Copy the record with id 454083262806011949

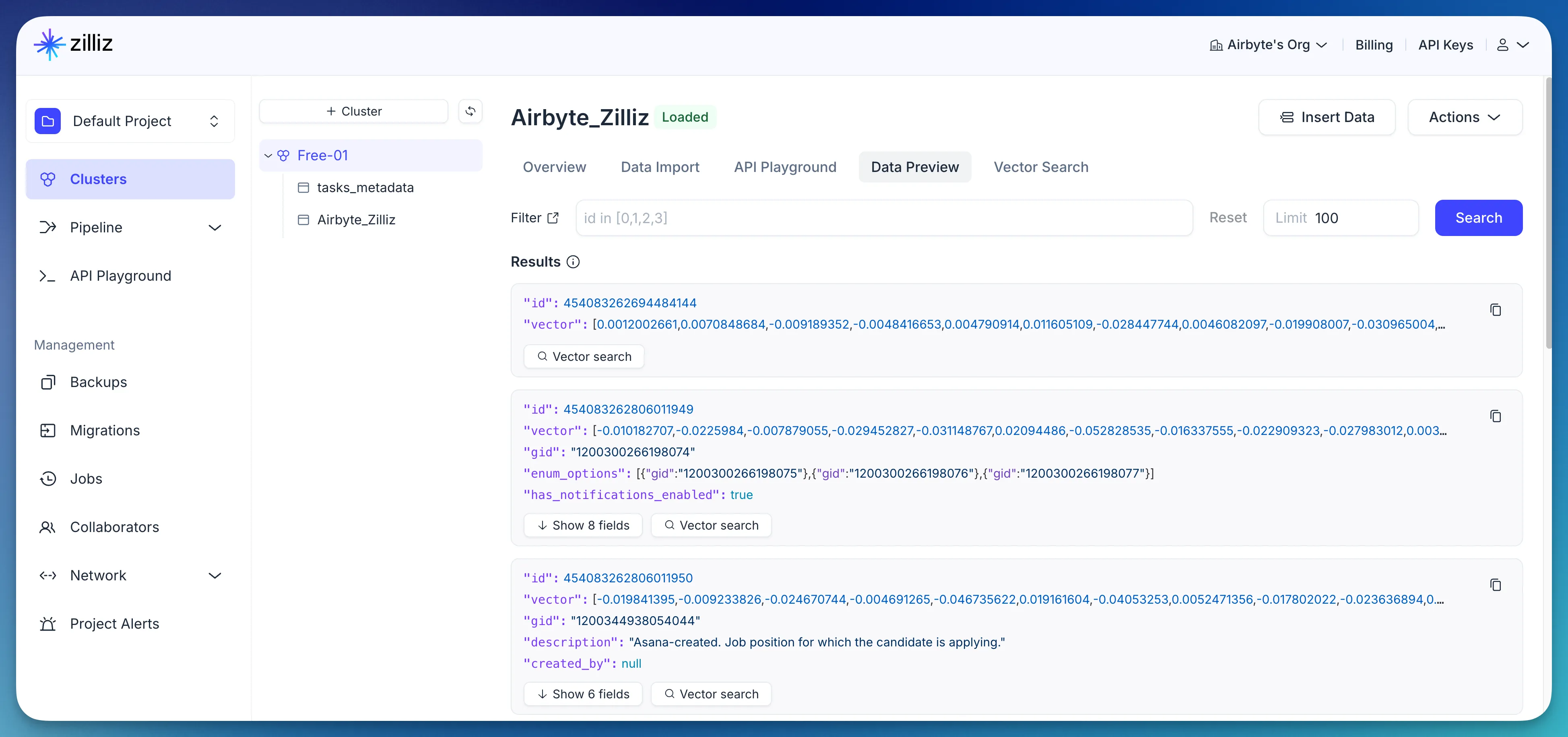point(1495,416)
